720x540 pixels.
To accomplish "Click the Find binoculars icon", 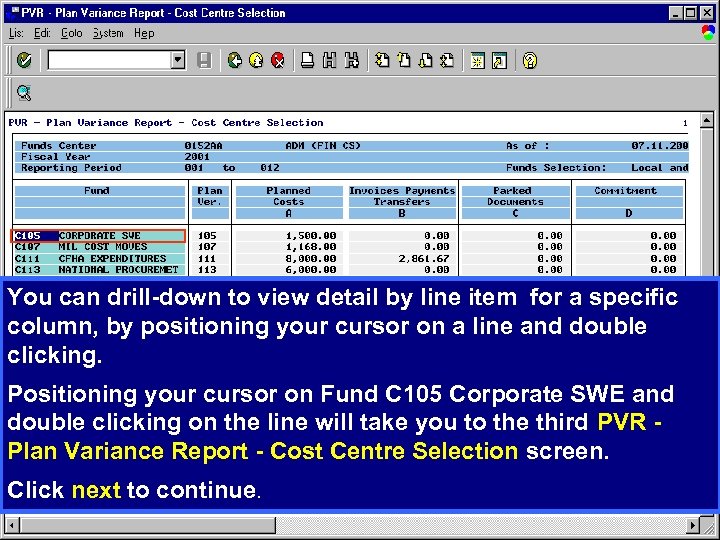I will coord(329,60).
